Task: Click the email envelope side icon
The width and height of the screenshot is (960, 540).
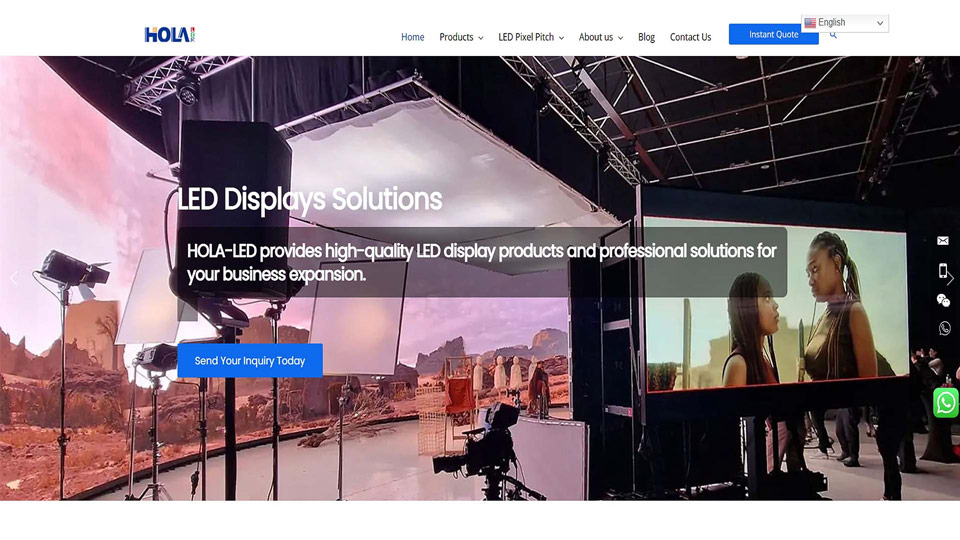Action: 943,241
